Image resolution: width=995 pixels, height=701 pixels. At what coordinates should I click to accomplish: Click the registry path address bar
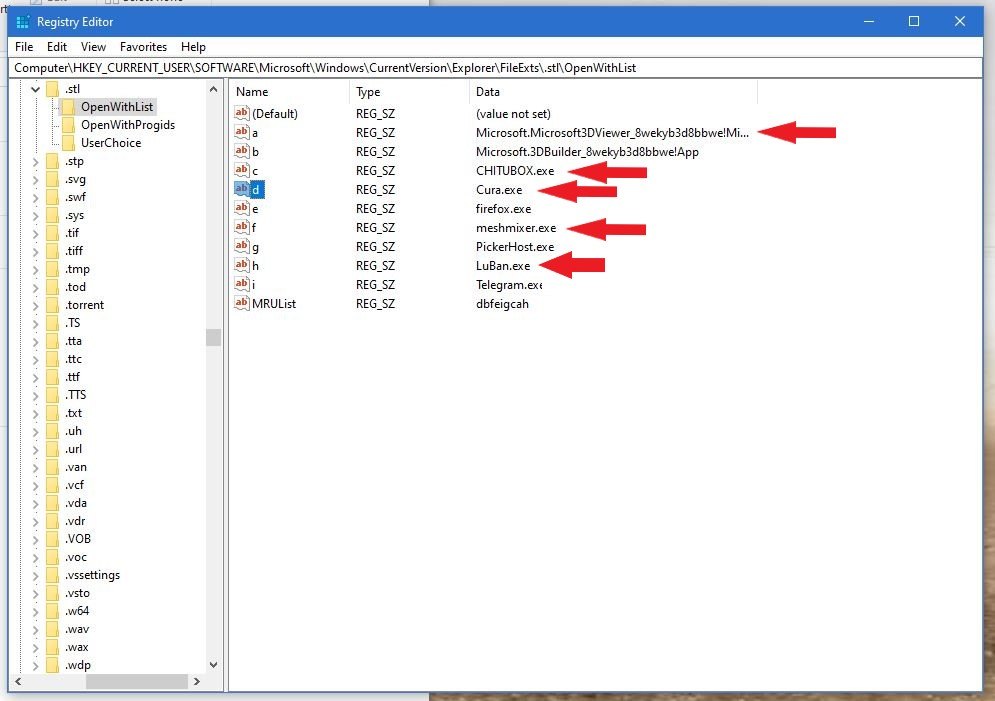point(496,68)
